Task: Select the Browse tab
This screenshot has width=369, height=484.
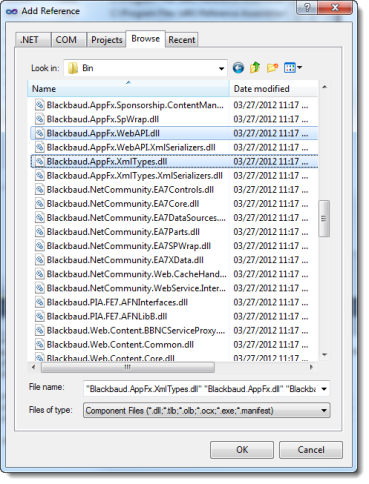Action: (145, 39)
